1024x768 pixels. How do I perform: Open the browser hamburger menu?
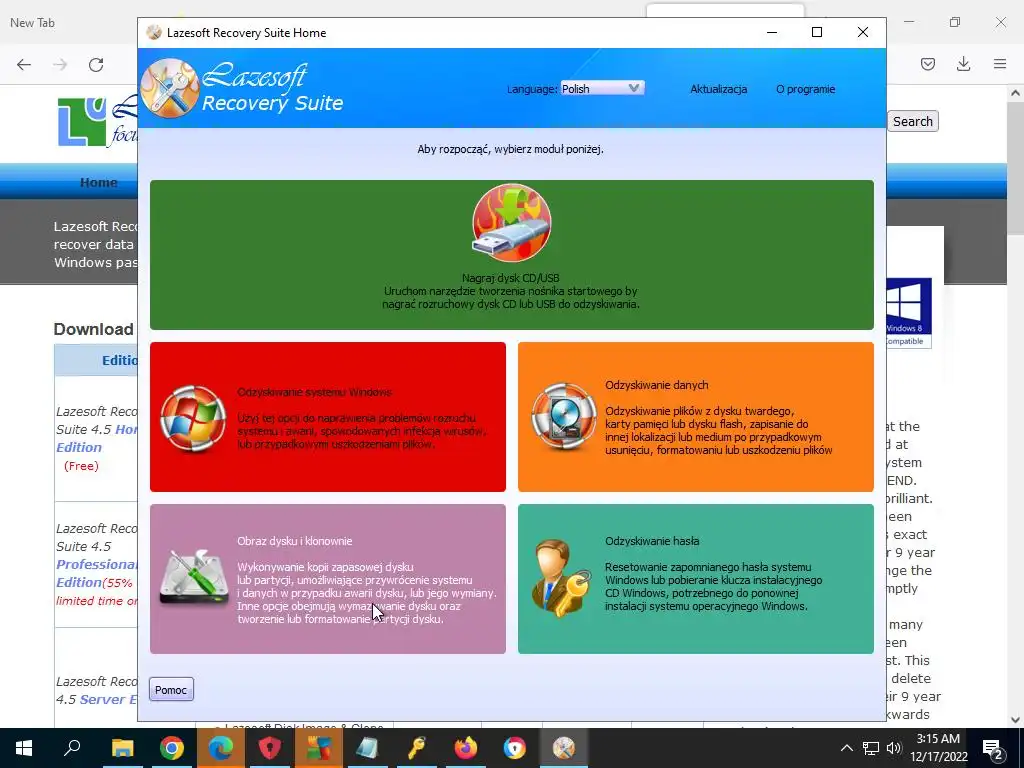pyautogui.click(x=1000, y=64)
